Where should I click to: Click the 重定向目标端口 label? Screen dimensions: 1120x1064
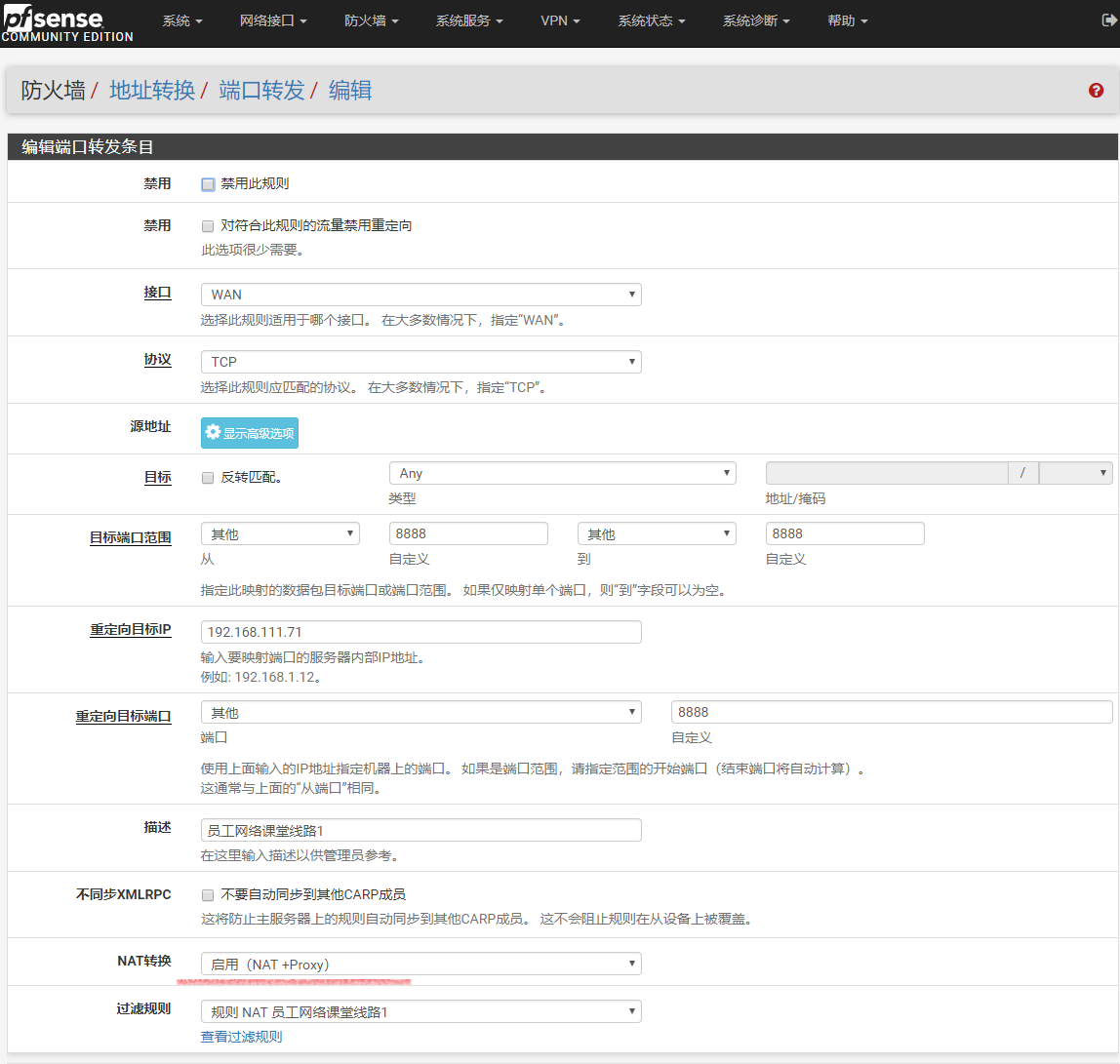coord(124,716)
